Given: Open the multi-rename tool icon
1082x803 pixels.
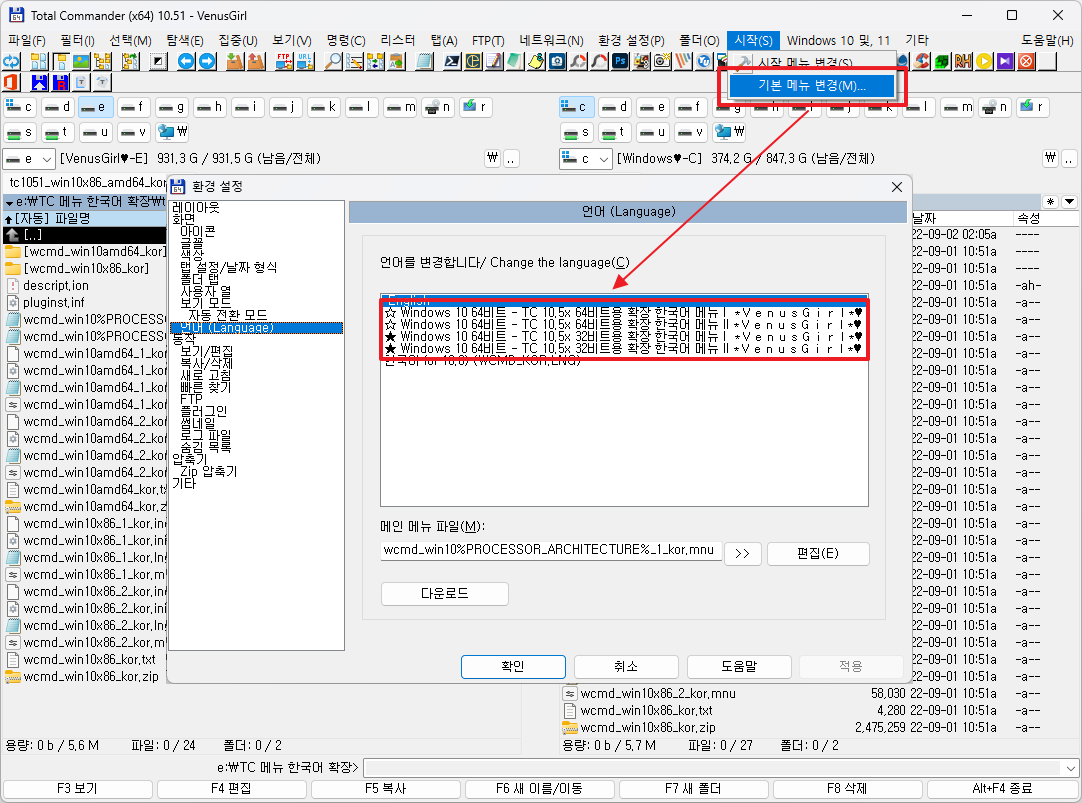Looking at the screenshot, I should (355, 61).
